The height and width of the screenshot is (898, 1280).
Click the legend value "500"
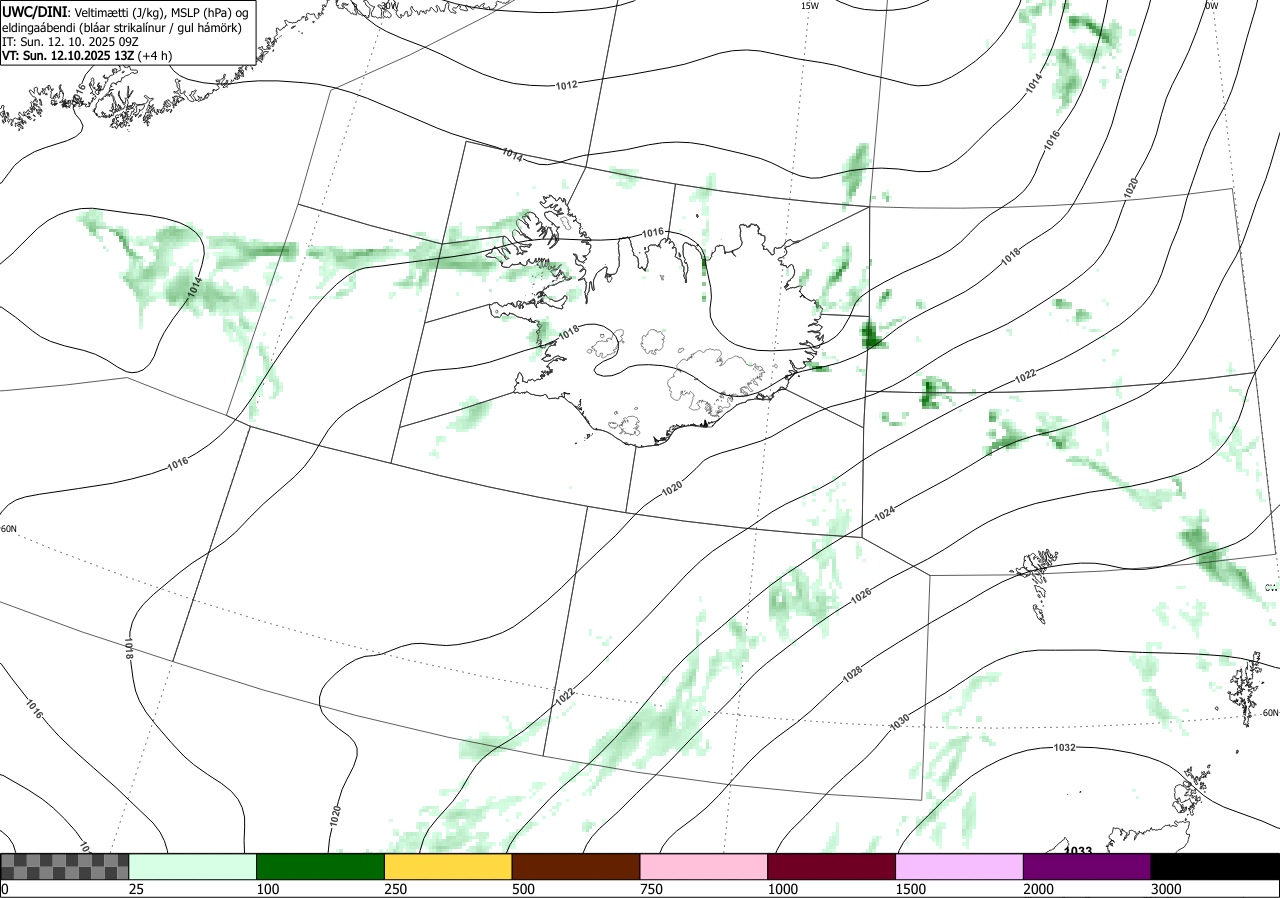click(524, 889)
